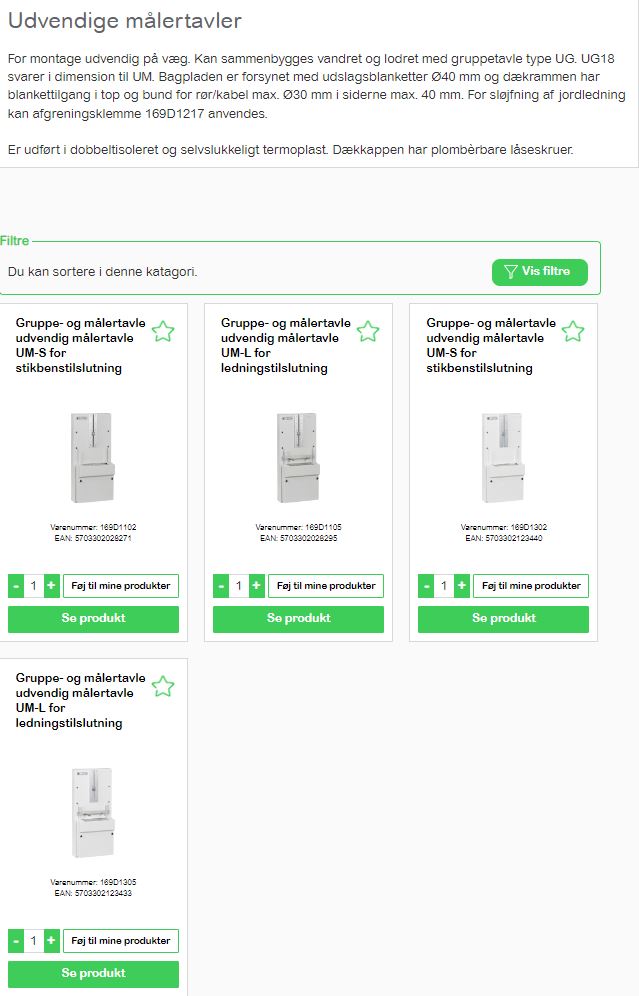This screenshot has height=996, width=639.
Task: View product image of 169D1302 cabinet
Action: pyautogui.click(x=503, y=457)
